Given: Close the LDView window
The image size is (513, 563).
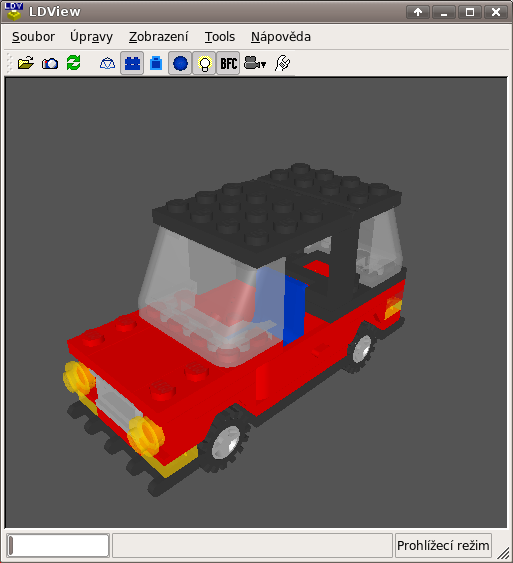Looking at the screenshot, I should coord(496,12).
